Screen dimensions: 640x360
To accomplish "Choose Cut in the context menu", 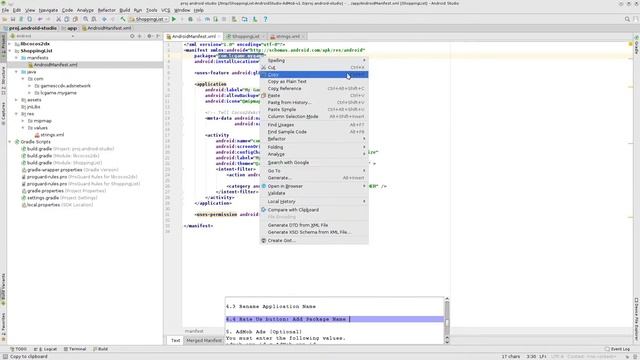I will point(314,67).
